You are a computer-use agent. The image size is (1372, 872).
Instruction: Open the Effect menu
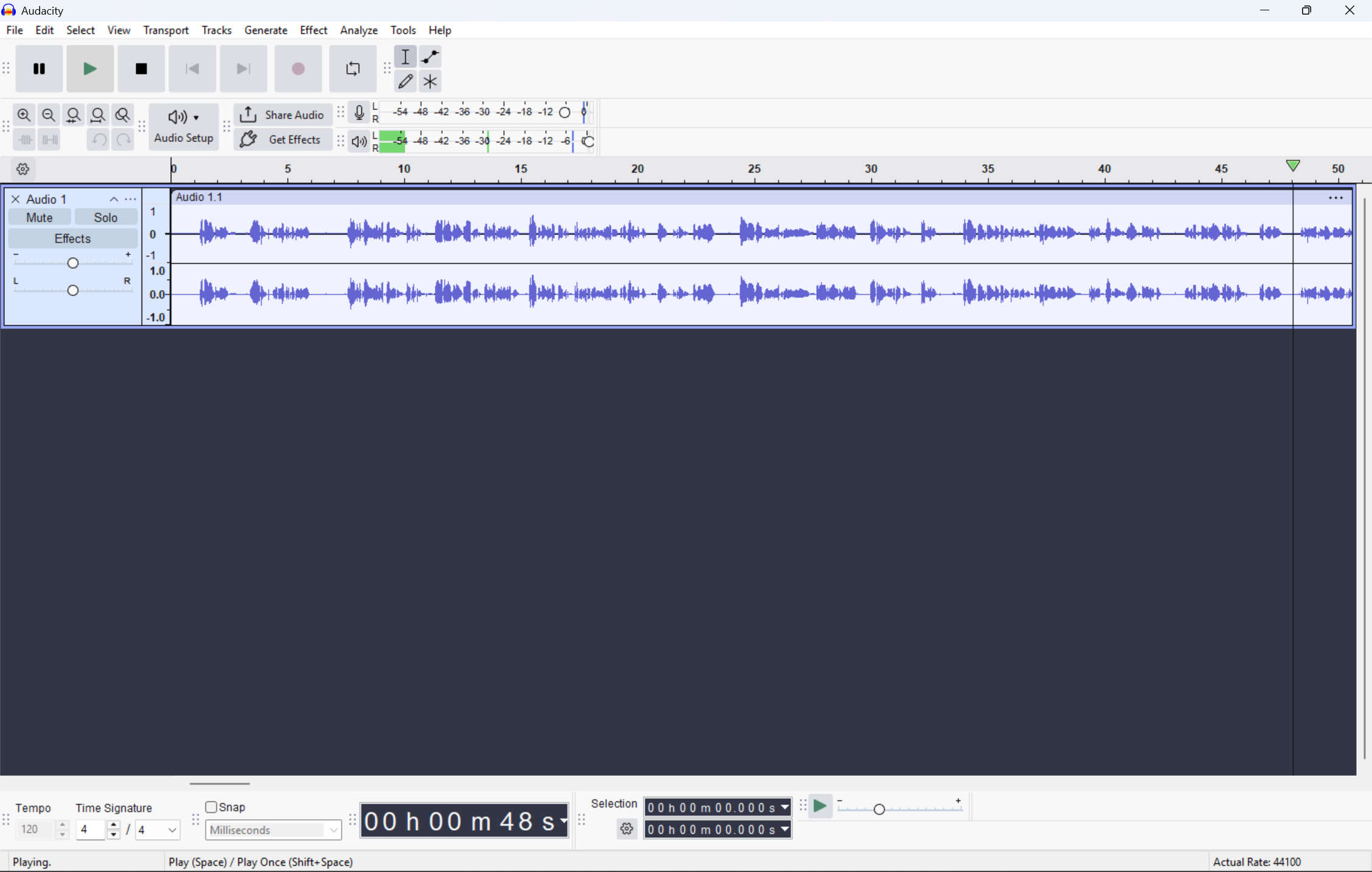313,30
